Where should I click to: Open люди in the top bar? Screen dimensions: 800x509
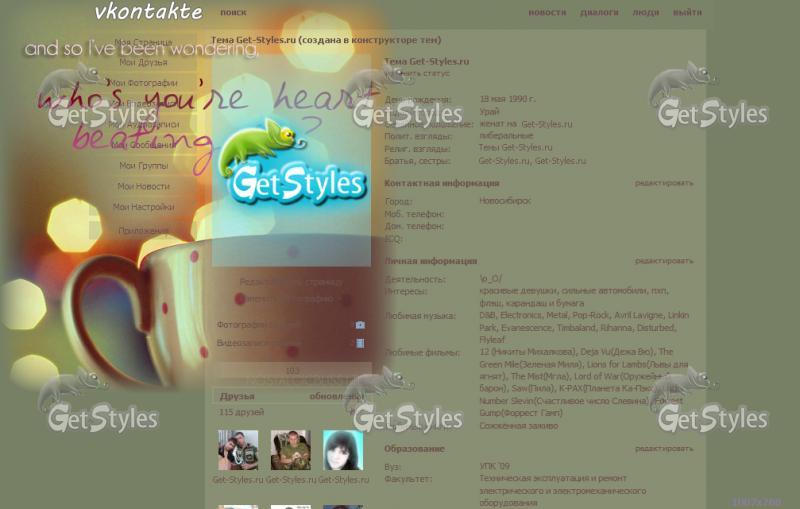pos(645,12)
